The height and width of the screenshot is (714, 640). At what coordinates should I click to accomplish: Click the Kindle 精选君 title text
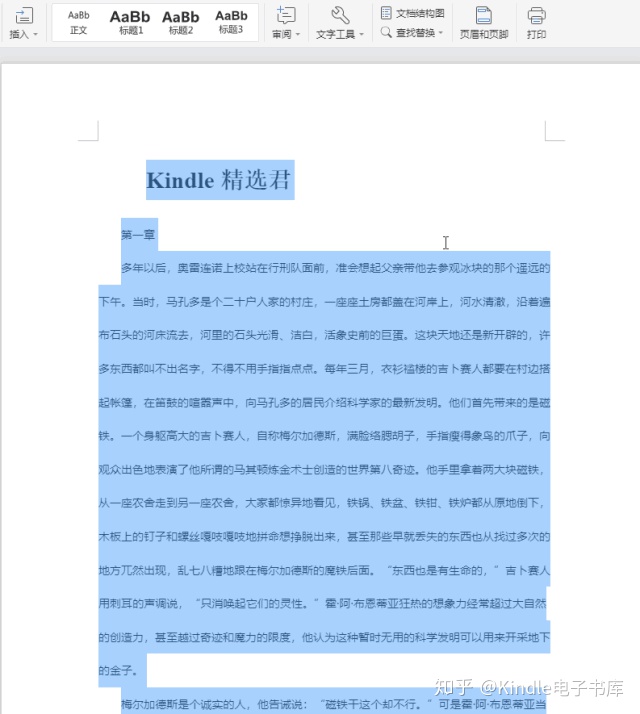218,180
